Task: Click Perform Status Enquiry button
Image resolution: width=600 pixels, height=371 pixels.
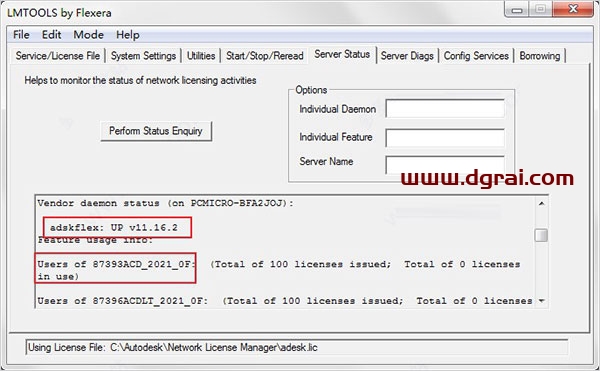Action: coord(156,131)
